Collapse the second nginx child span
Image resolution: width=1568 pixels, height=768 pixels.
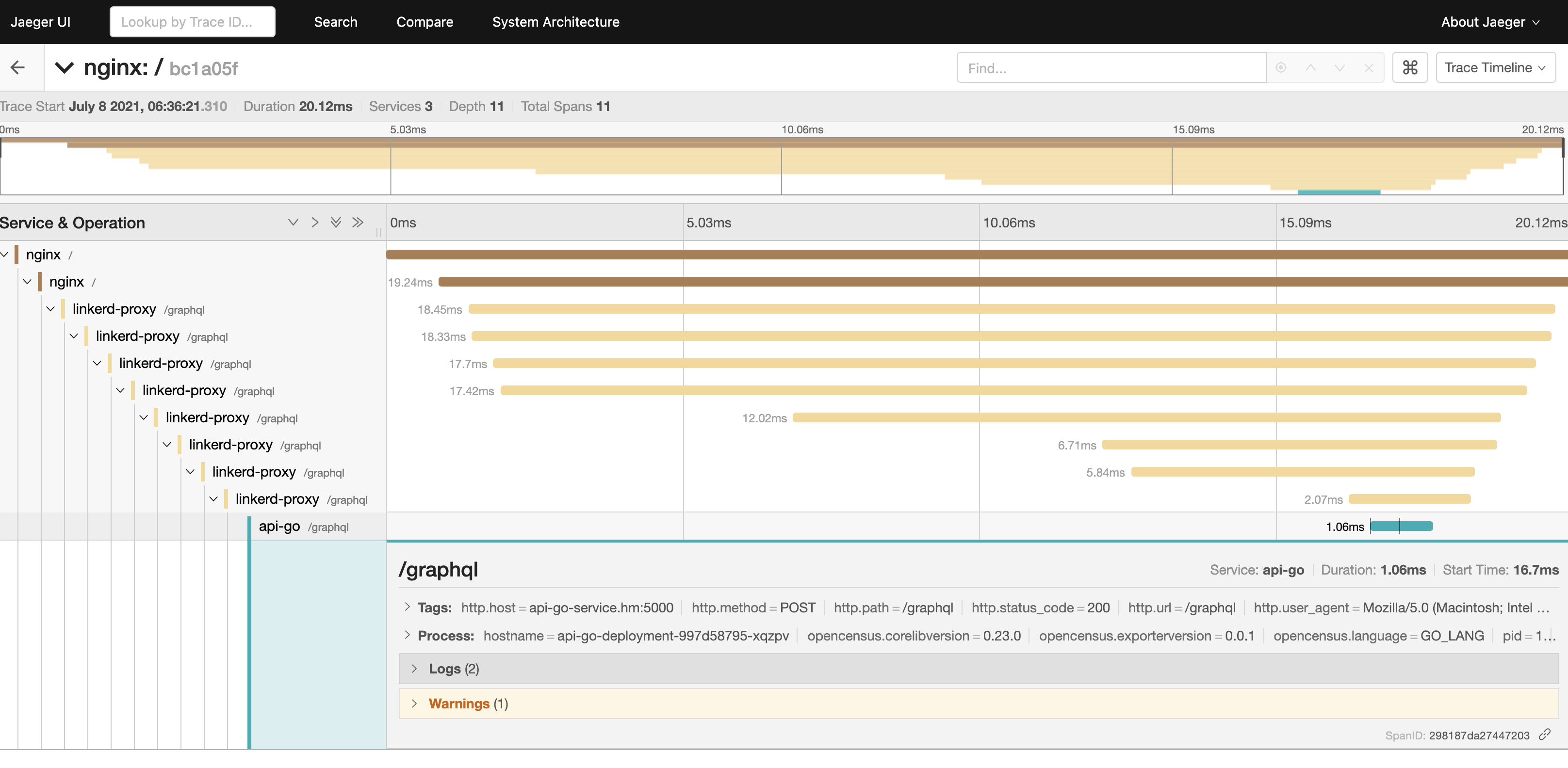[27, 281]
